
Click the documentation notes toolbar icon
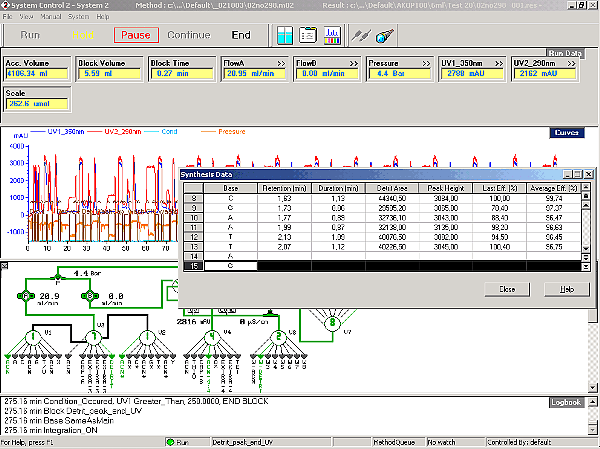click(308, 35)
